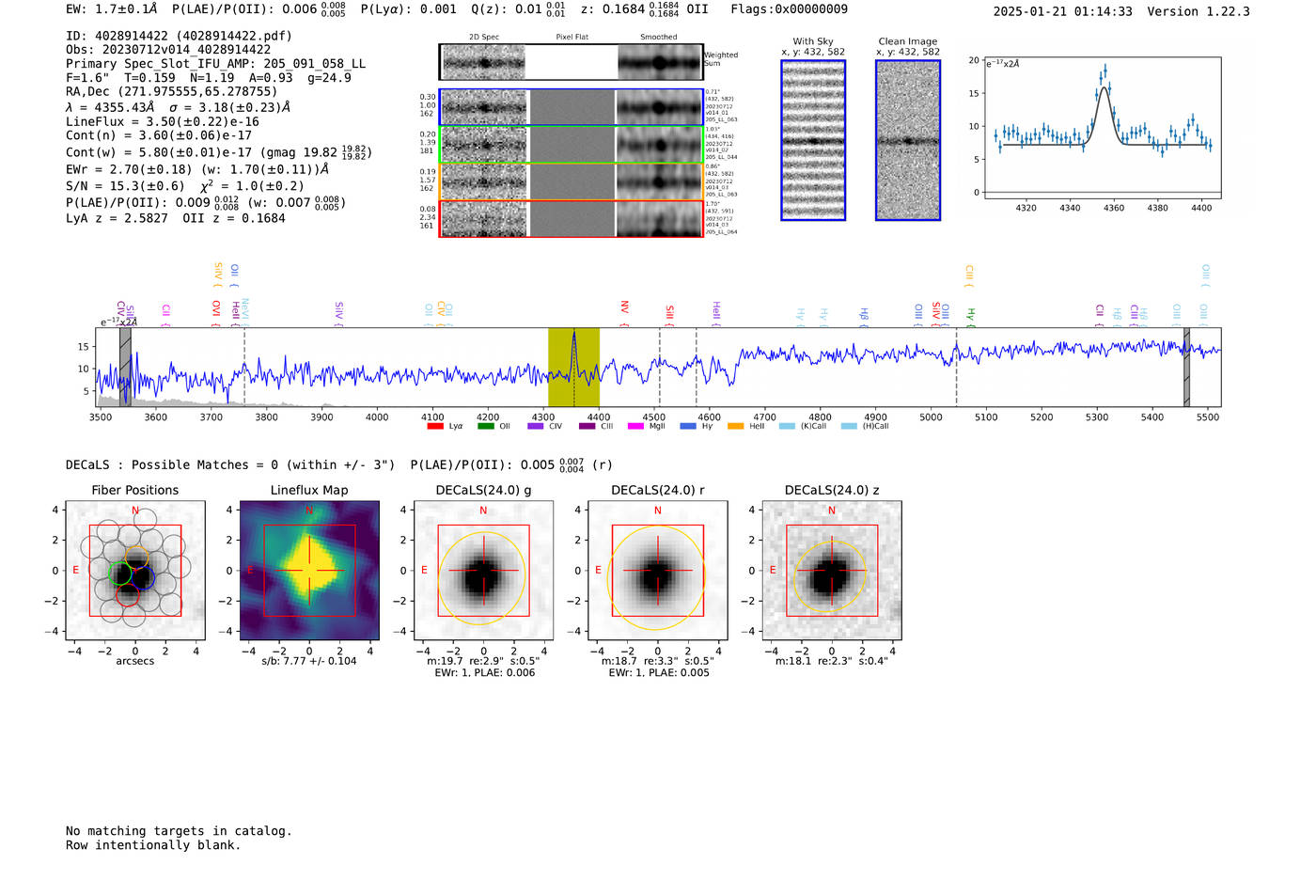
Task: Select the orange-outlined fiber spectrum row
Action: pyautogui.click(x=572, y=181)
